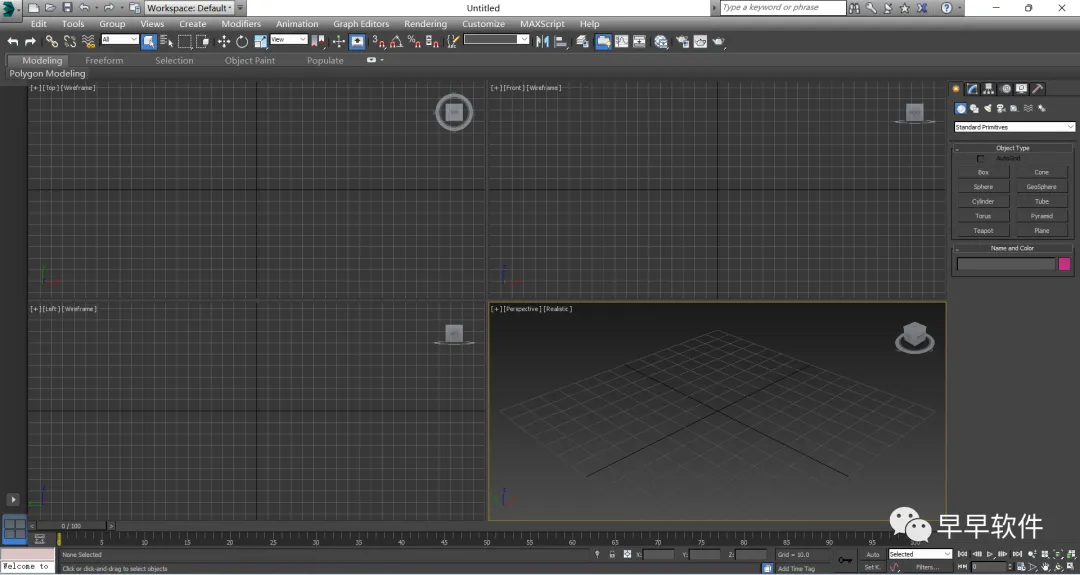Select the Move transform tool
Image resolution: width=1080 pixels, height=575 pixels.
pyautogui.click(x=224, y=41)
